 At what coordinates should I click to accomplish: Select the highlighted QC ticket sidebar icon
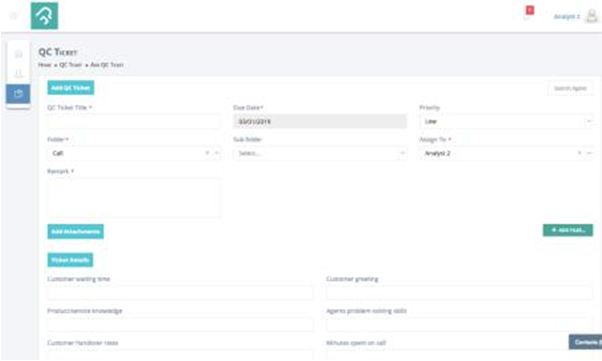point(18,94)
